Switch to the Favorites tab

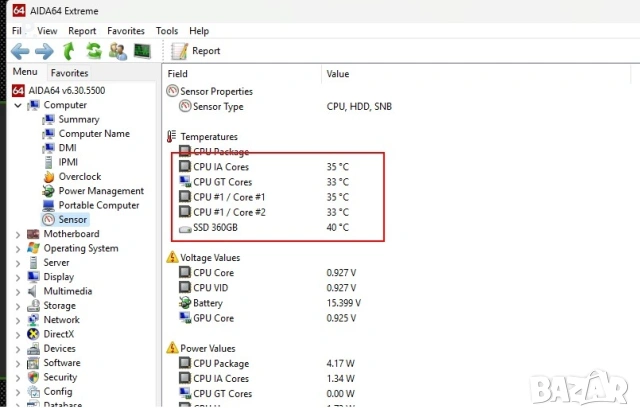pos(69,73)
